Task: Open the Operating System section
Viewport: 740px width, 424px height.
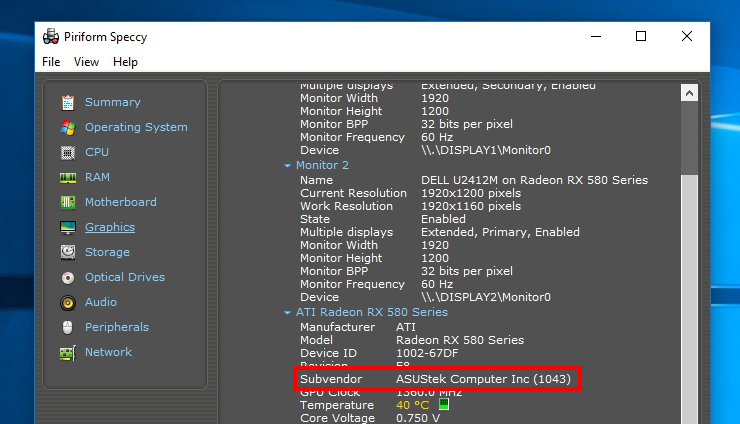Action: (136, 127)
